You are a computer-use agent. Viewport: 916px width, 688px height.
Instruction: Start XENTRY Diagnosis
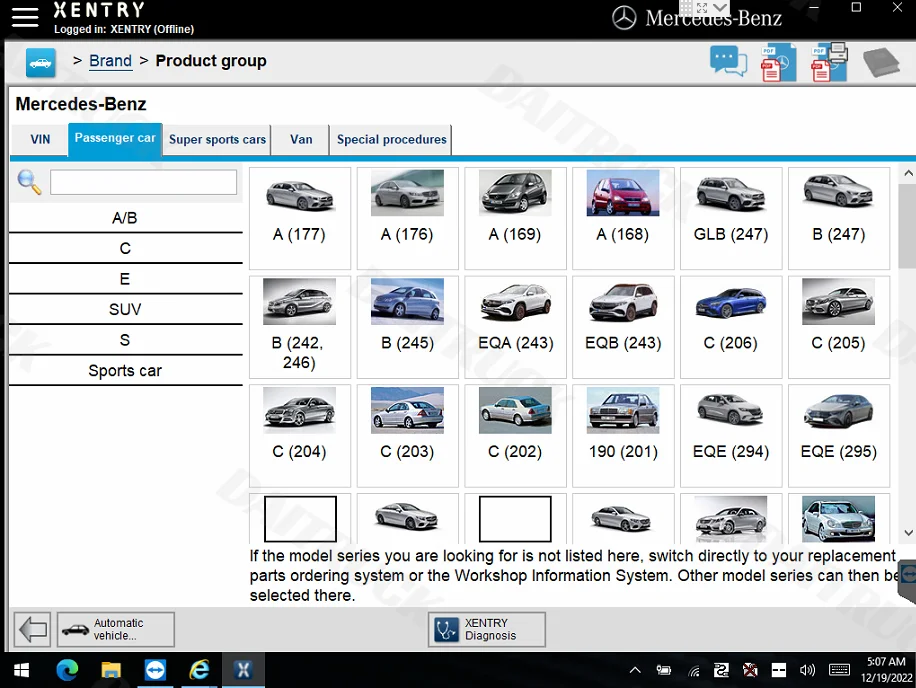pos(487,629)
